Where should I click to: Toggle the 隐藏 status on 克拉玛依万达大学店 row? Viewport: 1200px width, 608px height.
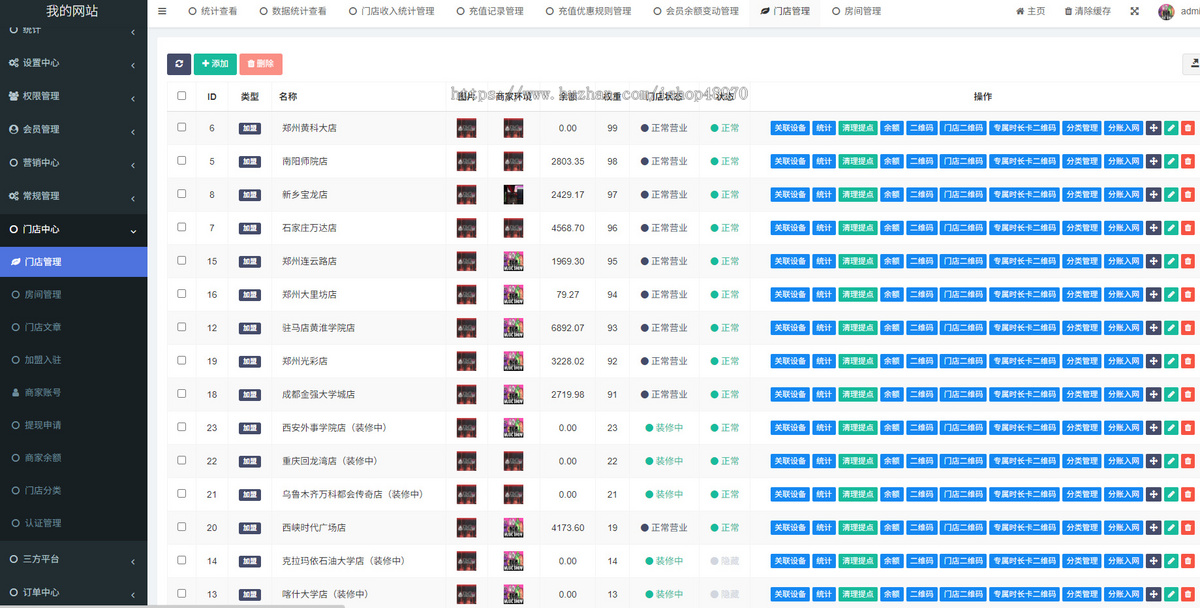pyautogui.click(x=723, y=561)
